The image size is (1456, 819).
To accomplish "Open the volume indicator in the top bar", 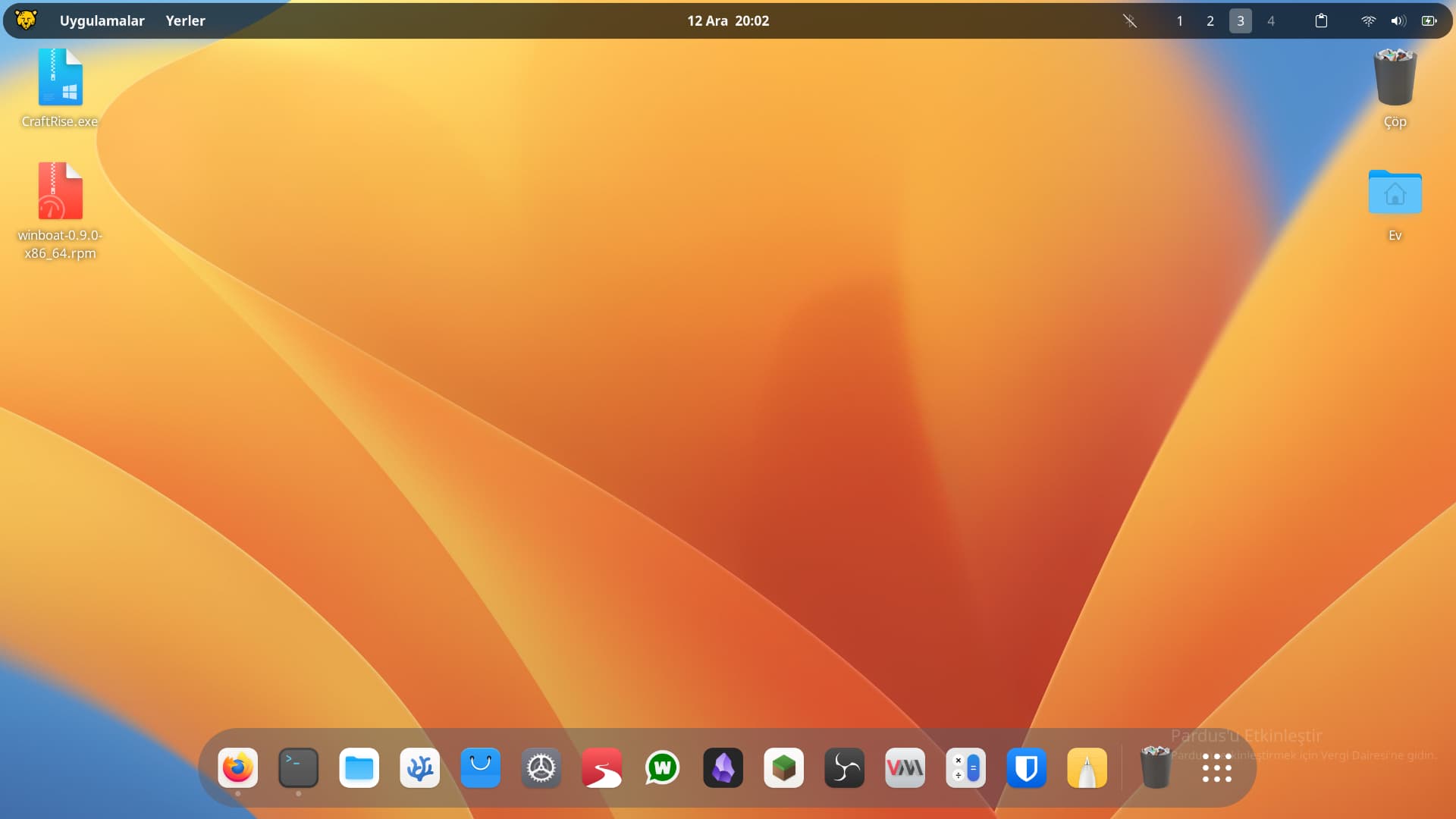I will coord(1398,20).
